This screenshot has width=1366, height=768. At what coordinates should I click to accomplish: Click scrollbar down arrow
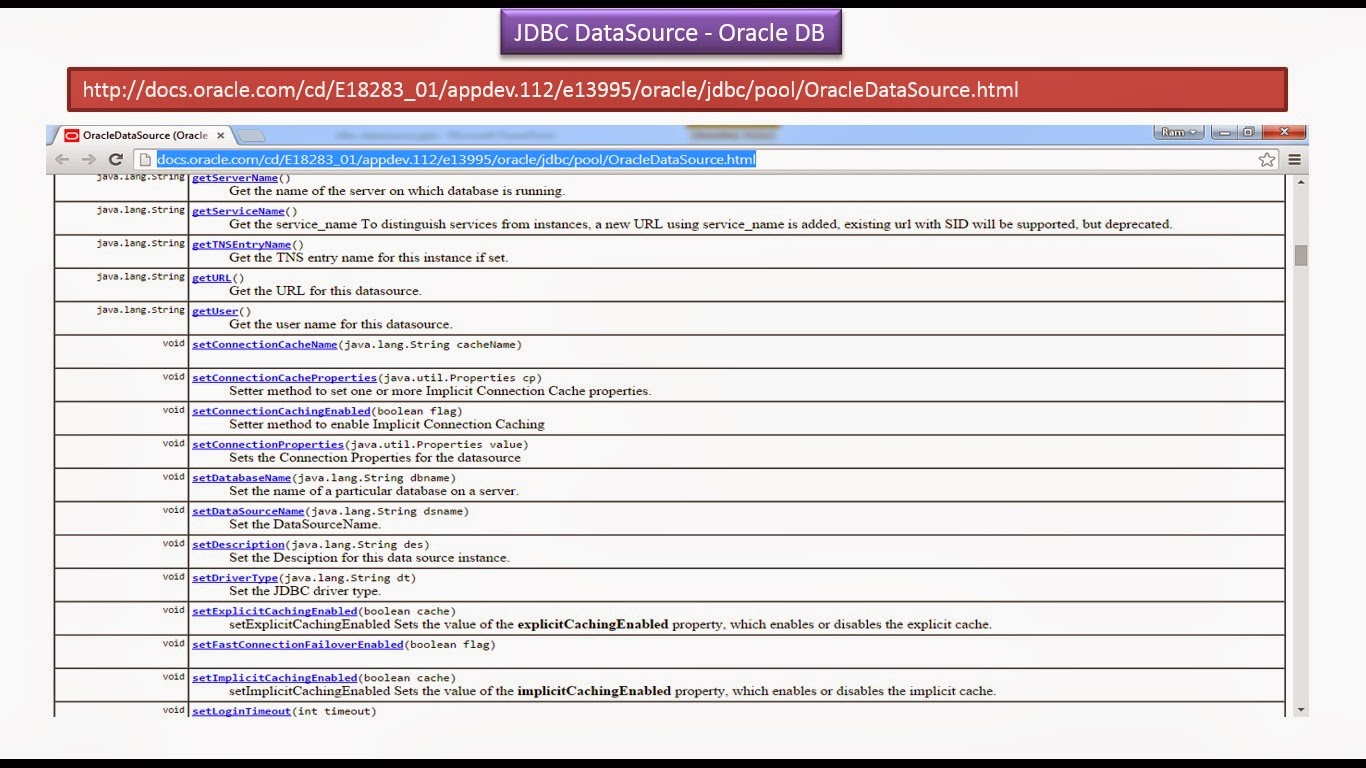[x=1301, y=709]
